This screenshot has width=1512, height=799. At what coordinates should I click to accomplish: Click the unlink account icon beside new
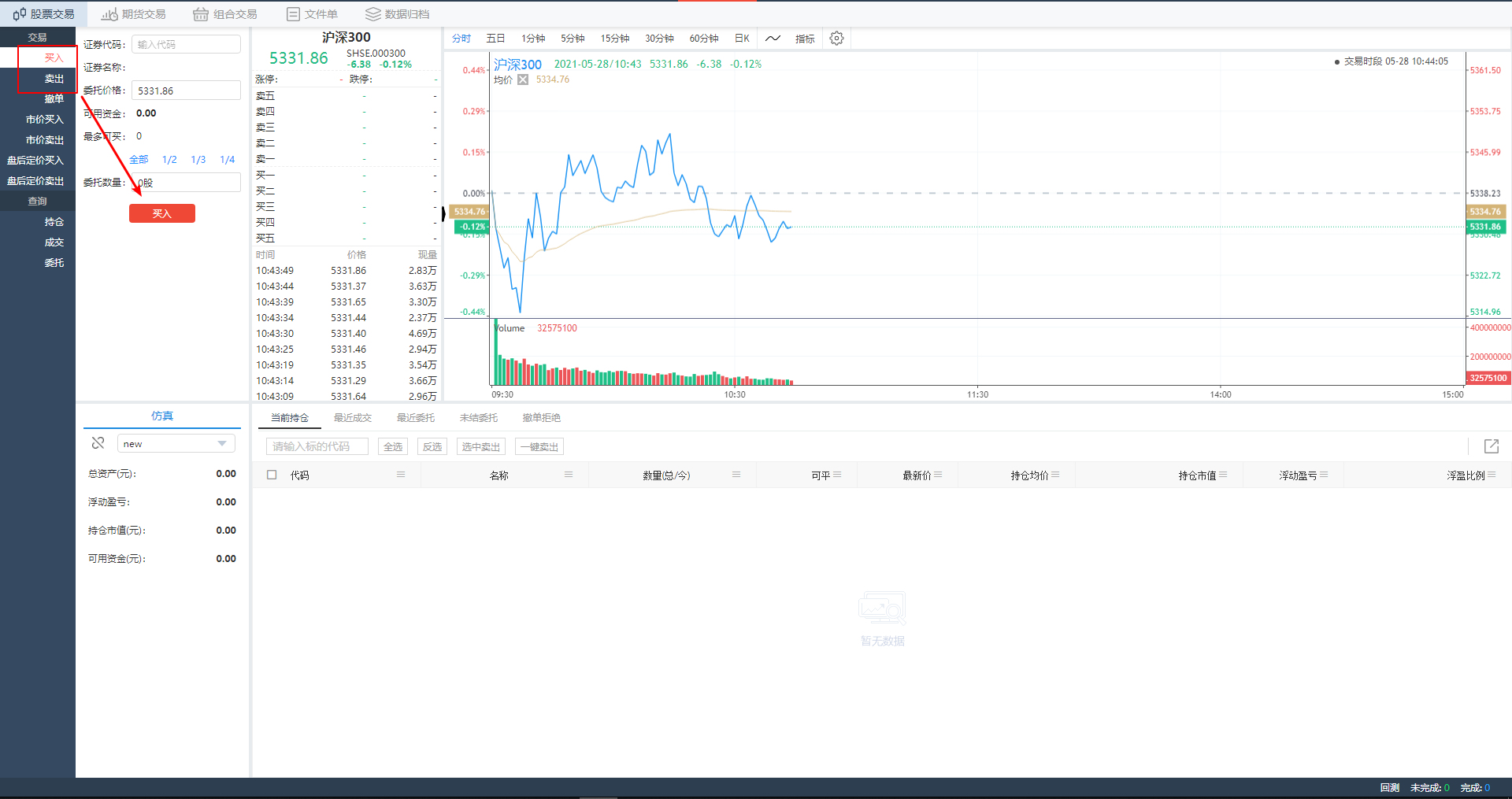(98, 443)
